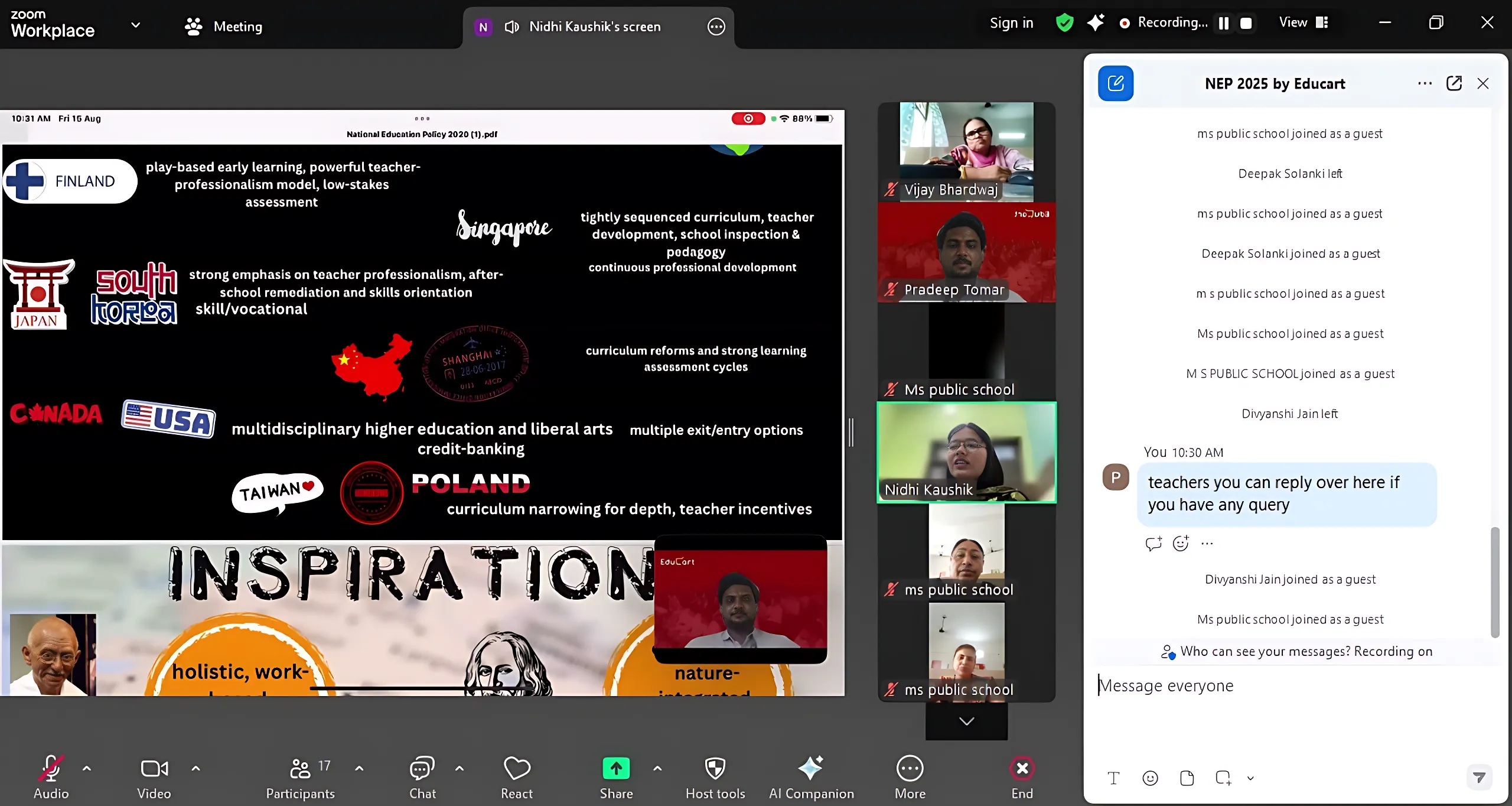Click the Recording... status label
Viewport: 1512px width, 806px height.
pos(1172,22)
